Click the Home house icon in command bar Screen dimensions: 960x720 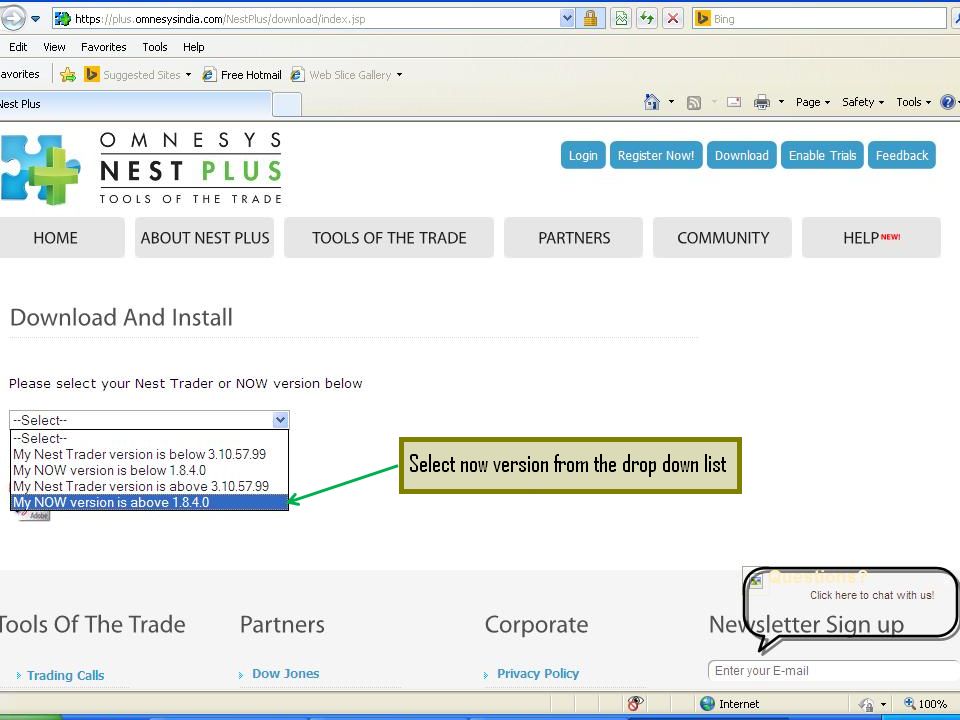(x=652, y=102)
